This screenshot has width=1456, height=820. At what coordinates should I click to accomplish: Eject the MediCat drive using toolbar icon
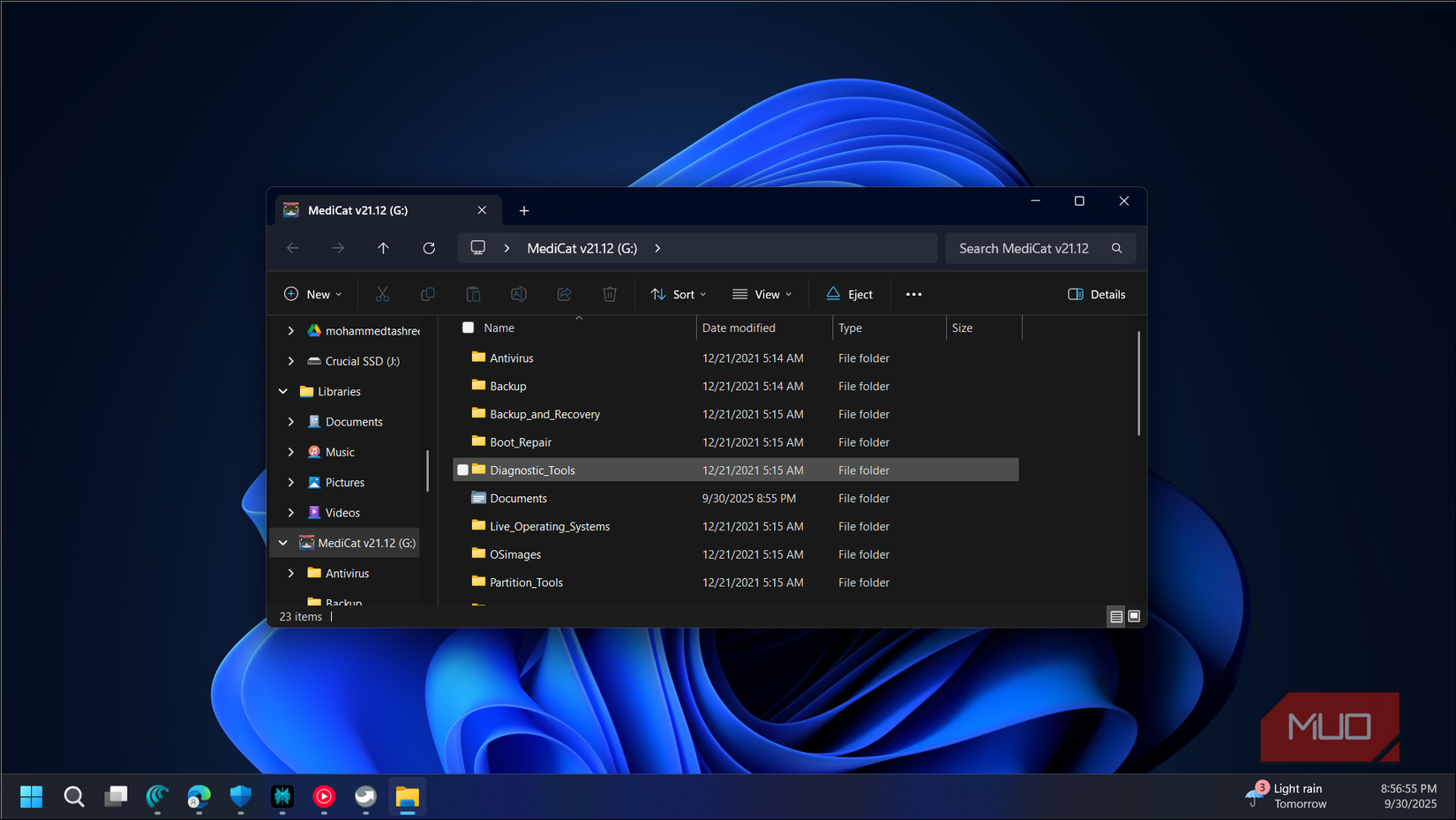pos(848,294)
